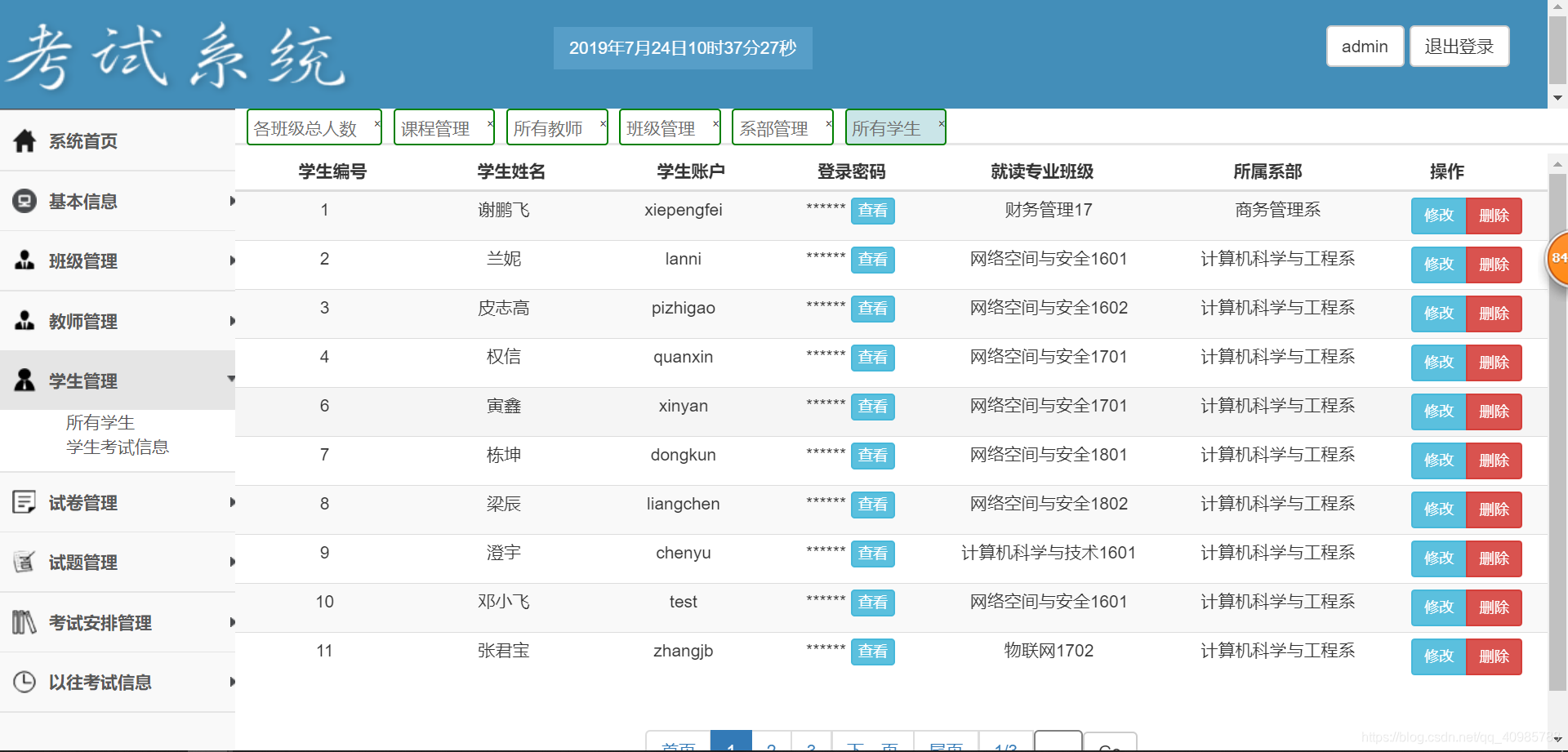
Task: View password for test account
Action: coord(872,603)
